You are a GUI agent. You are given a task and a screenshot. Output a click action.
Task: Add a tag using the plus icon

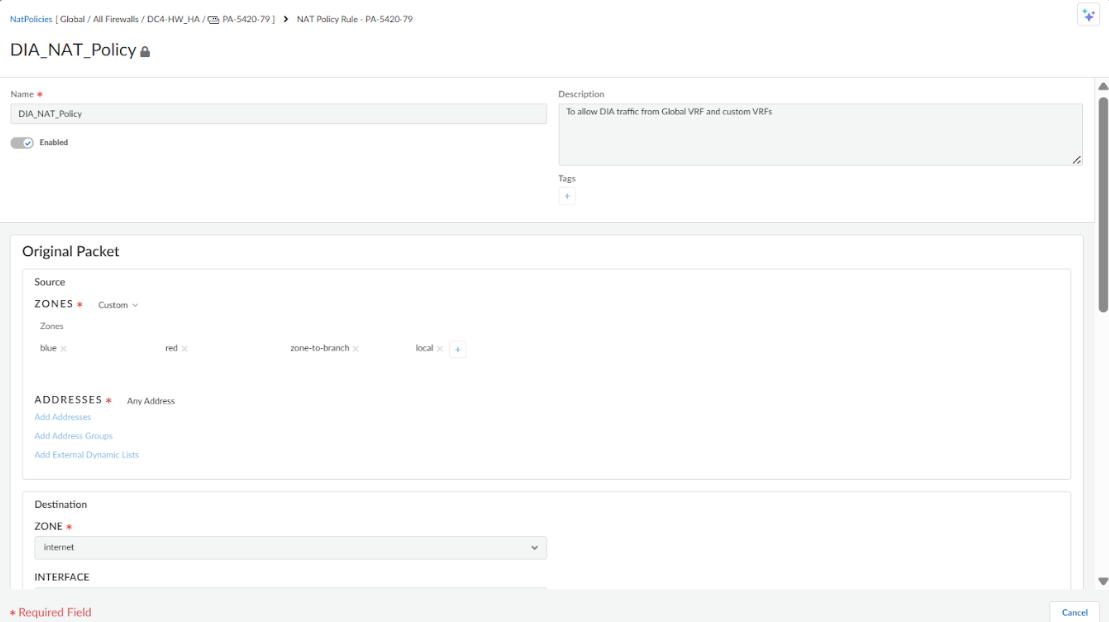[x=567, y=196]
